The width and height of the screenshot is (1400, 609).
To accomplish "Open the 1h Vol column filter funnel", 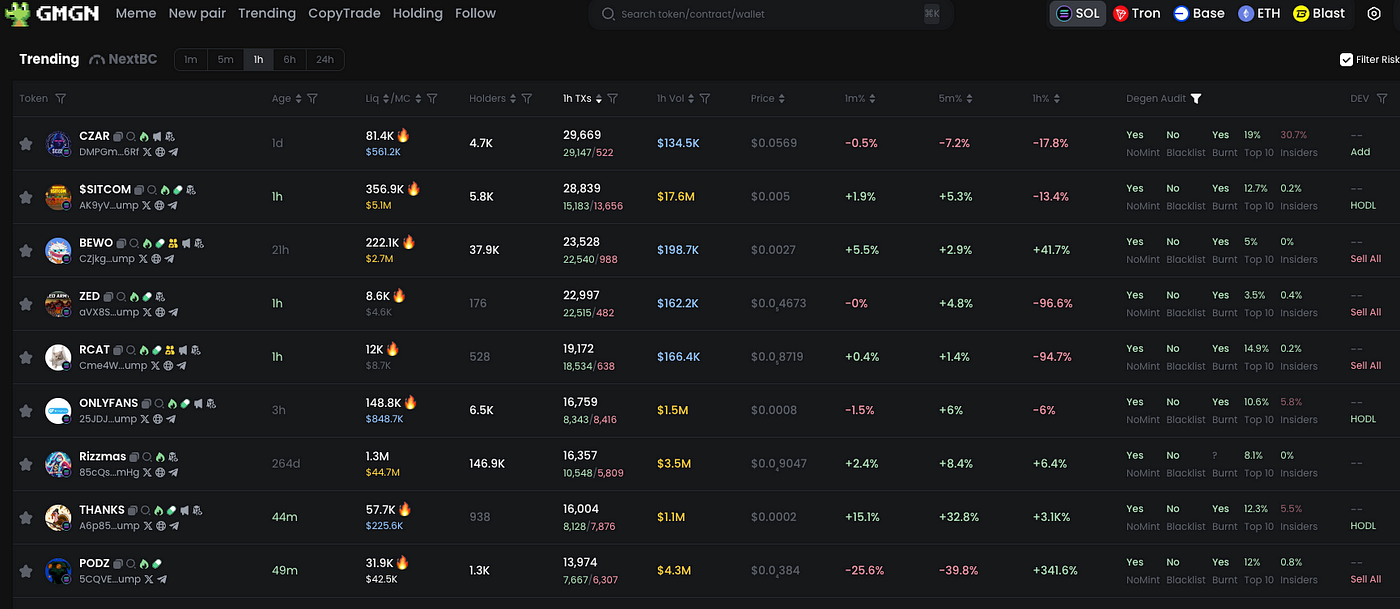I will [x=705, y=98].
